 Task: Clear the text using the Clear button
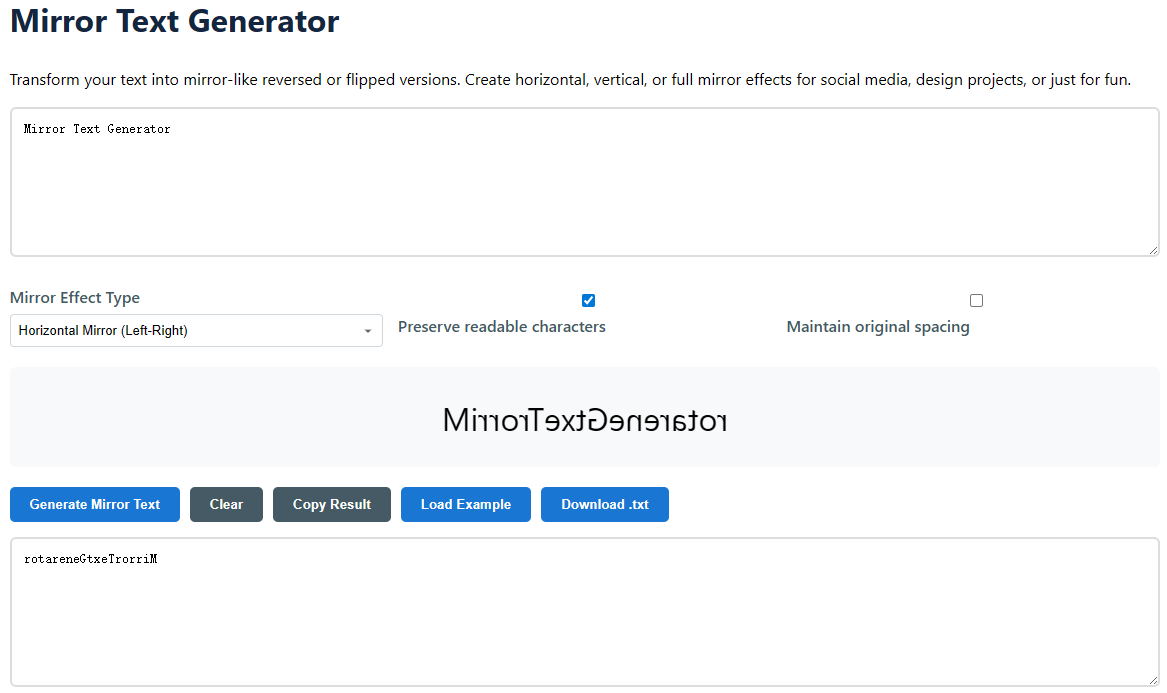point(226,505)
